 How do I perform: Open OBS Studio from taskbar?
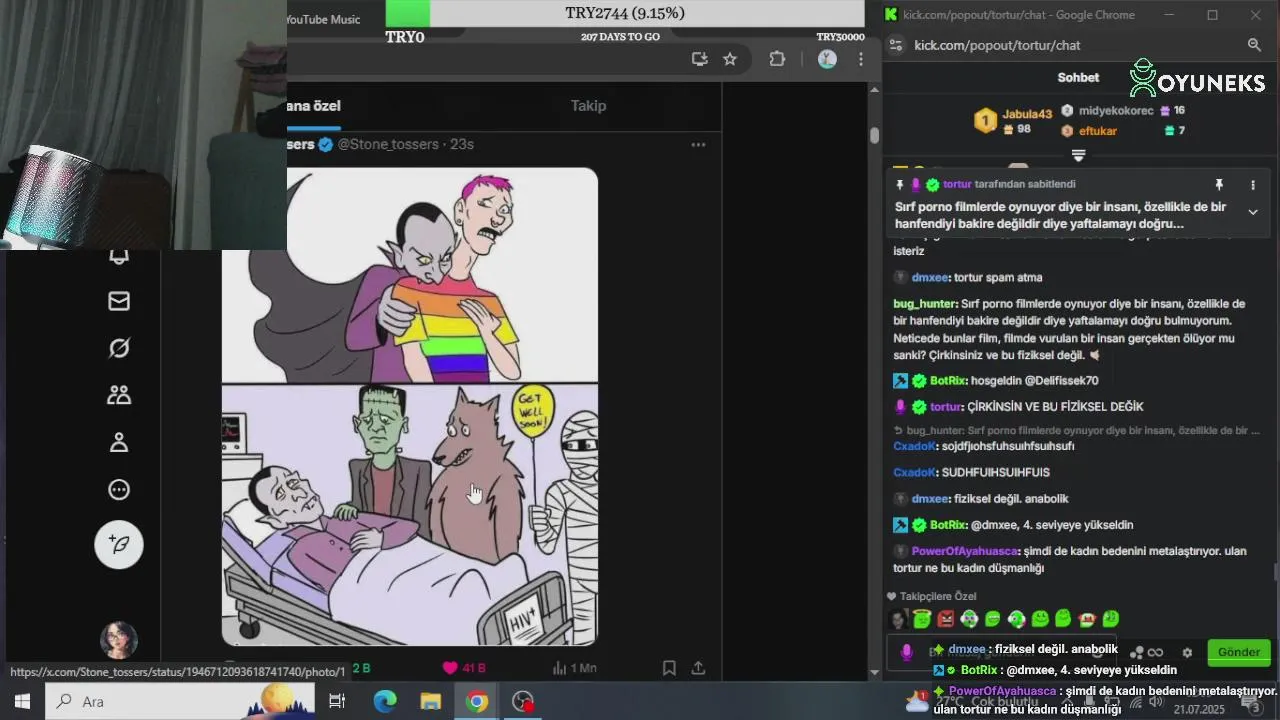click(523, 701)
